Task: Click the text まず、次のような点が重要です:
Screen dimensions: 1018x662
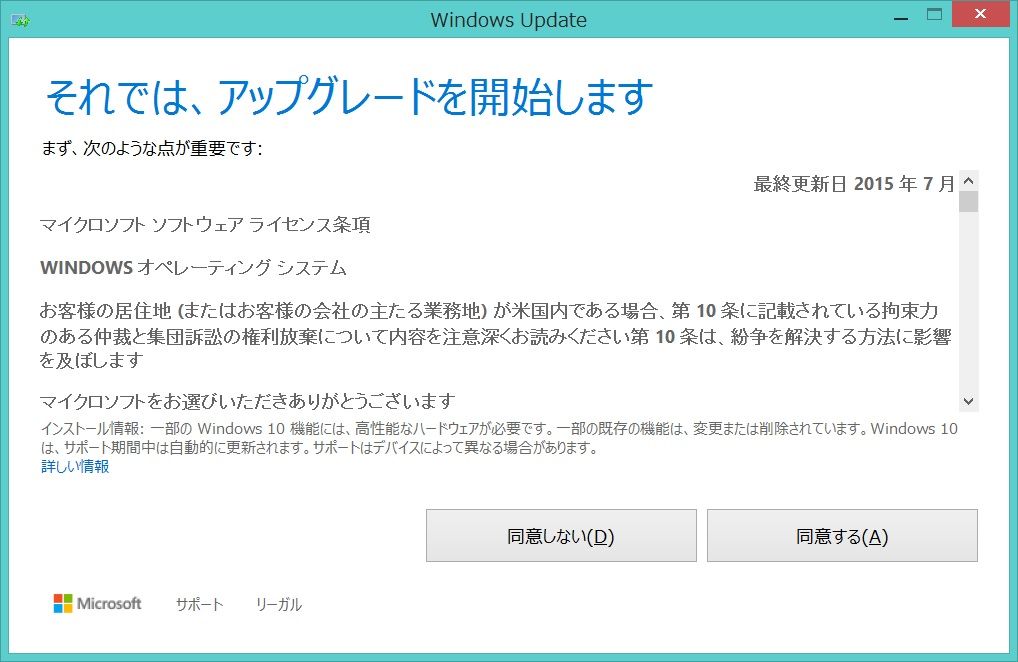Action: [152, 149]
